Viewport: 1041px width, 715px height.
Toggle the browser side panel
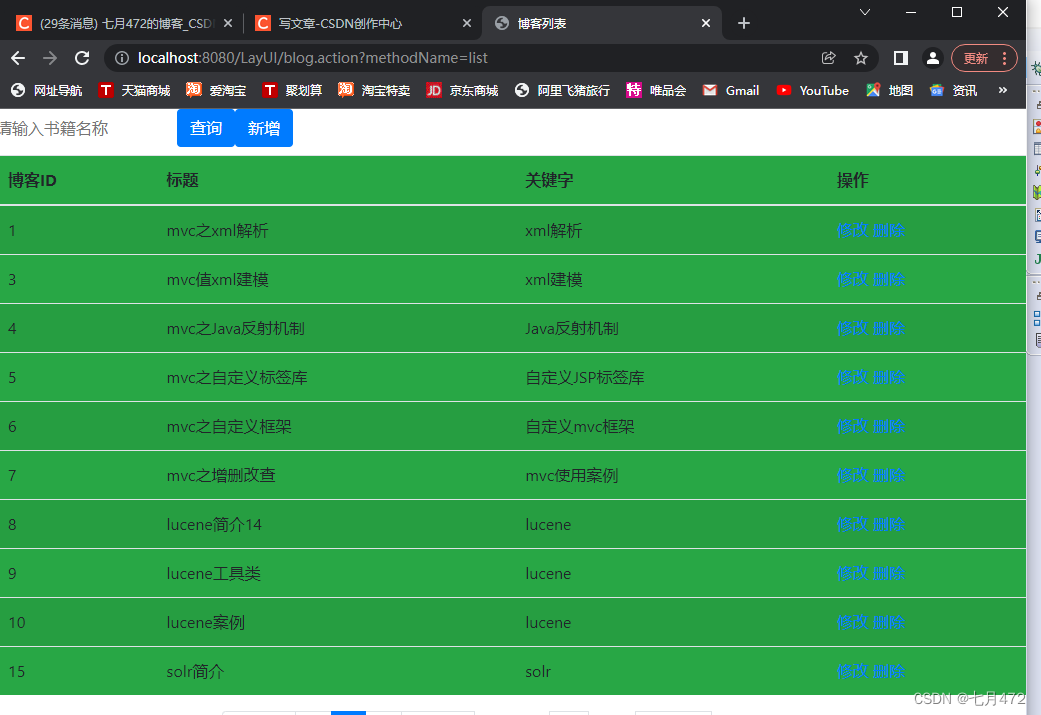tap(901, 58)
